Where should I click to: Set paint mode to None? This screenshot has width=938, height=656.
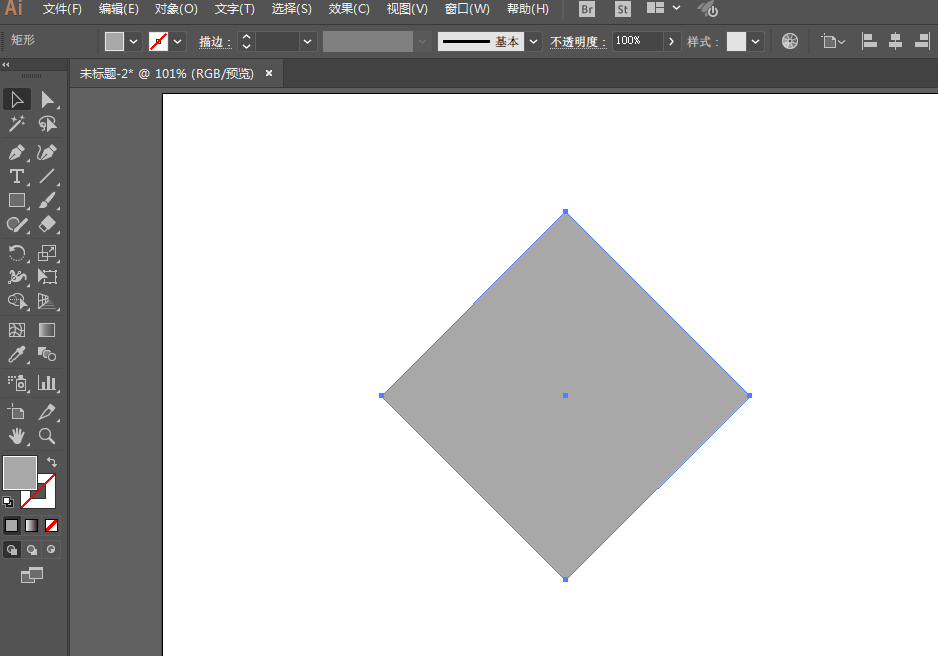coord(51,525)
